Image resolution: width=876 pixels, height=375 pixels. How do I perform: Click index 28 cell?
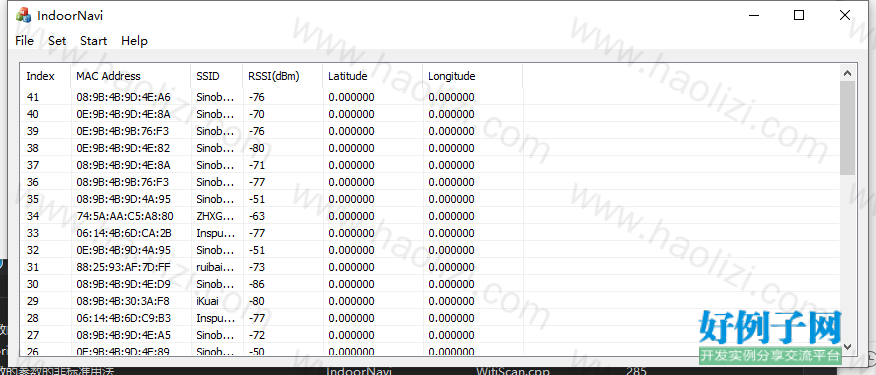click(32, 318)
